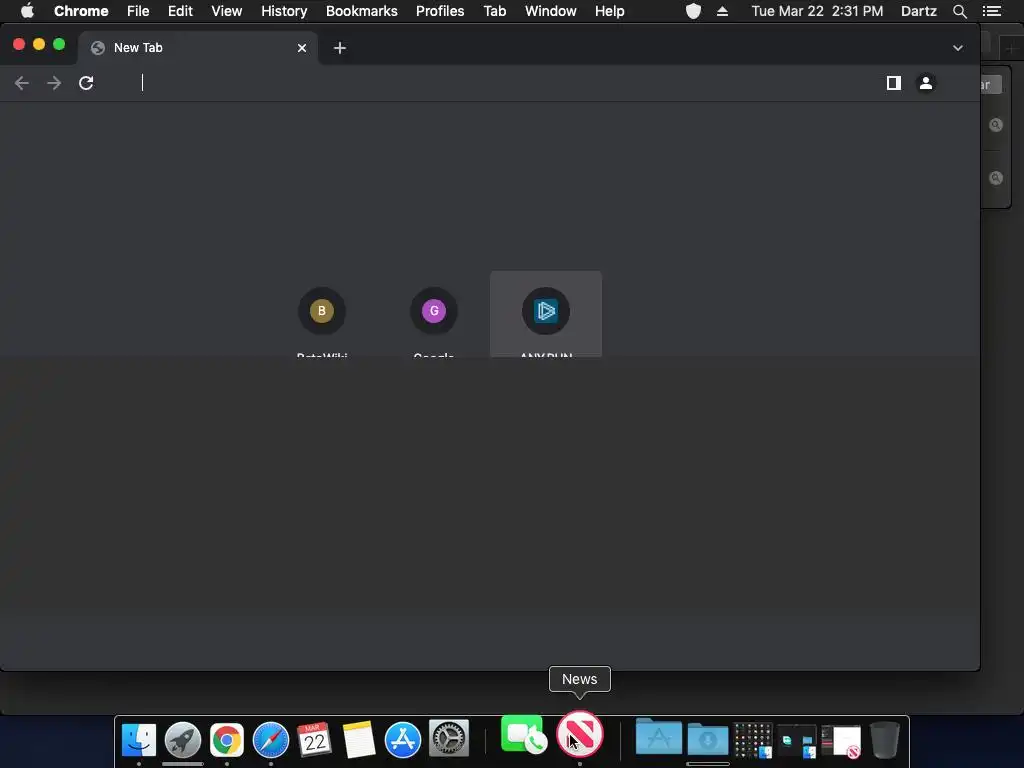Open News app from the Dock

pyautogui.click(x=580, y=734)
